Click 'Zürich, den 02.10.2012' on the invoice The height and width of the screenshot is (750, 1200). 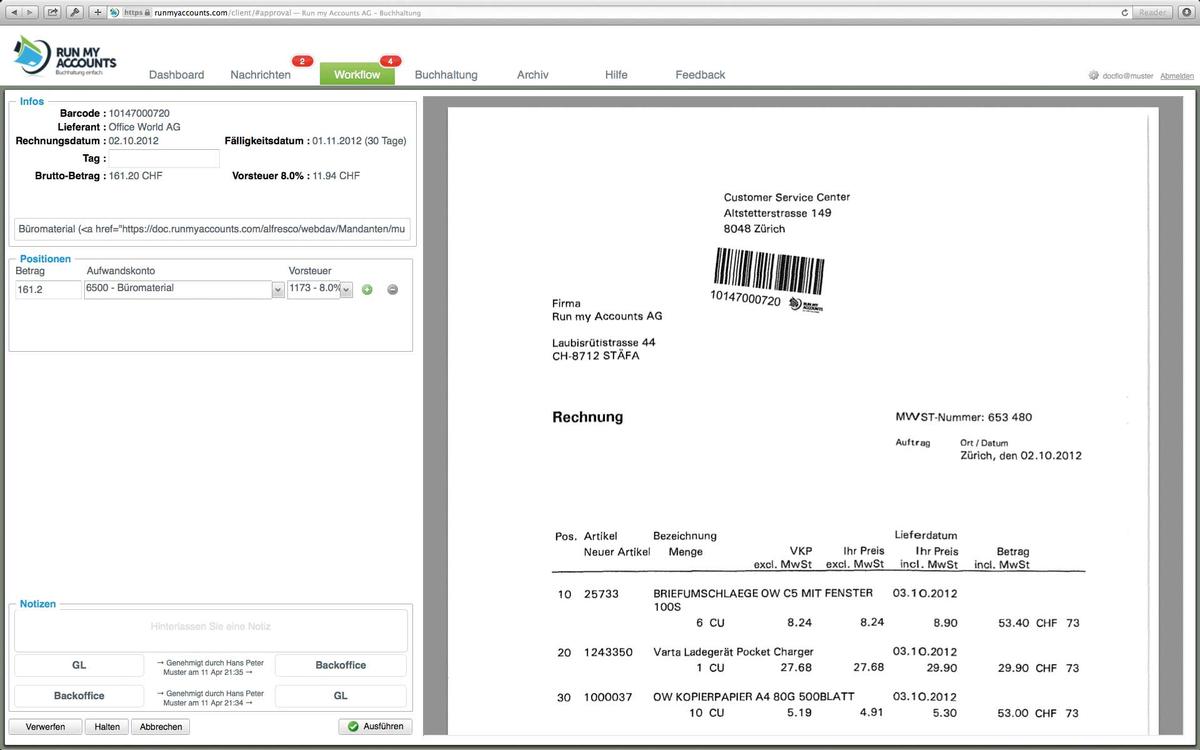(1021, 455)
